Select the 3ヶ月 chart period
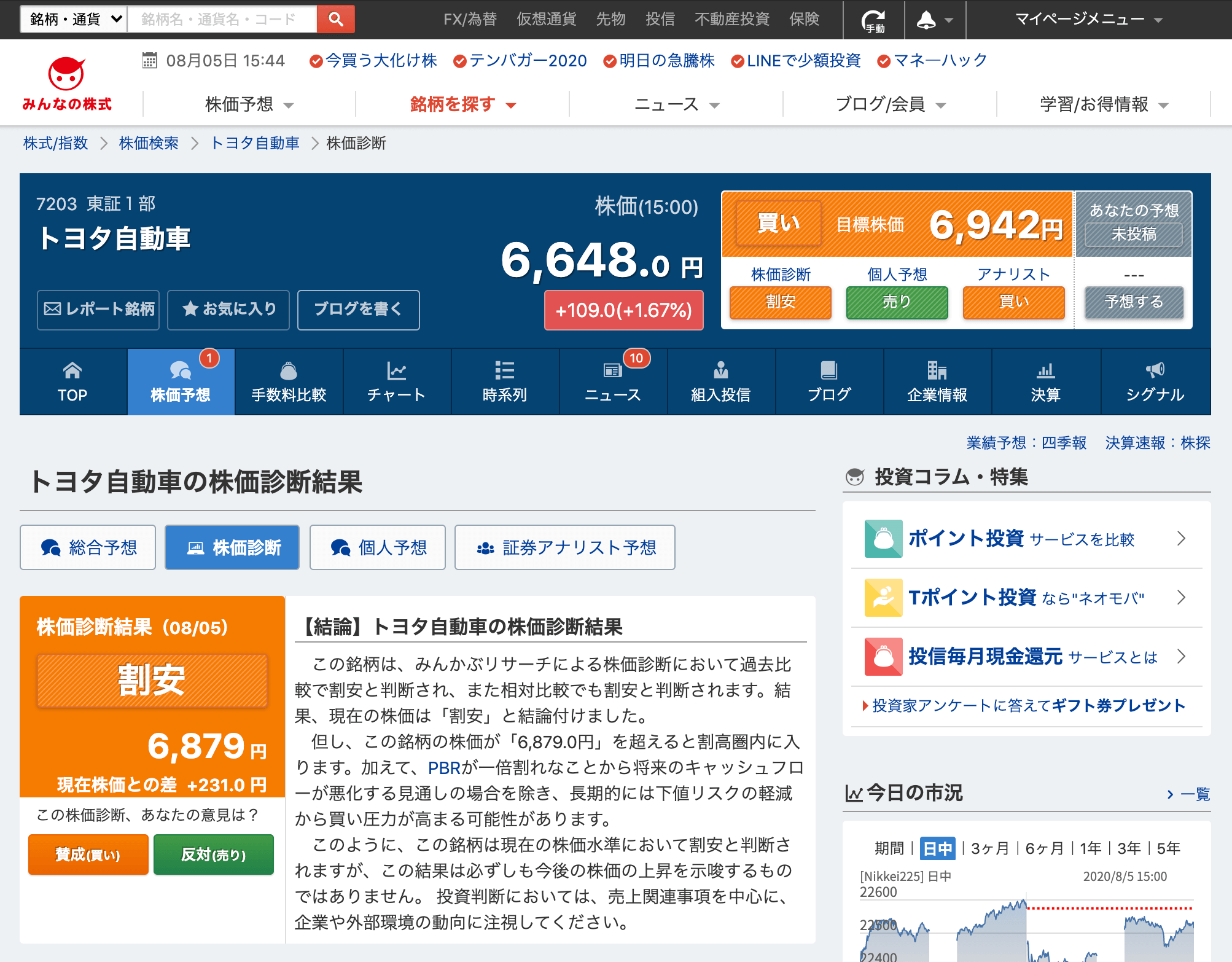 coord(989,848)
